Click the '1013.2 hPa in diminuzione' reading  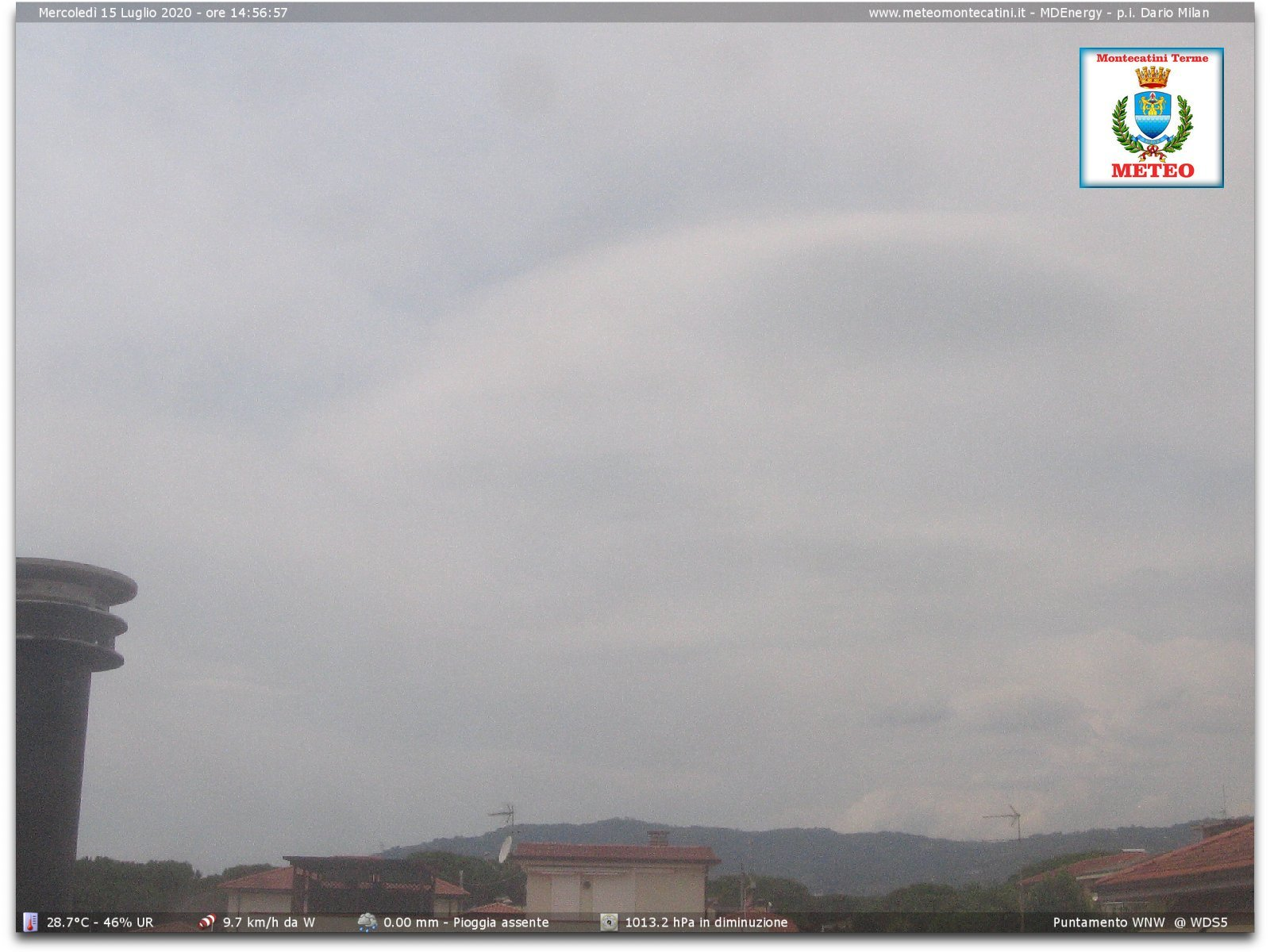[706, 923]
